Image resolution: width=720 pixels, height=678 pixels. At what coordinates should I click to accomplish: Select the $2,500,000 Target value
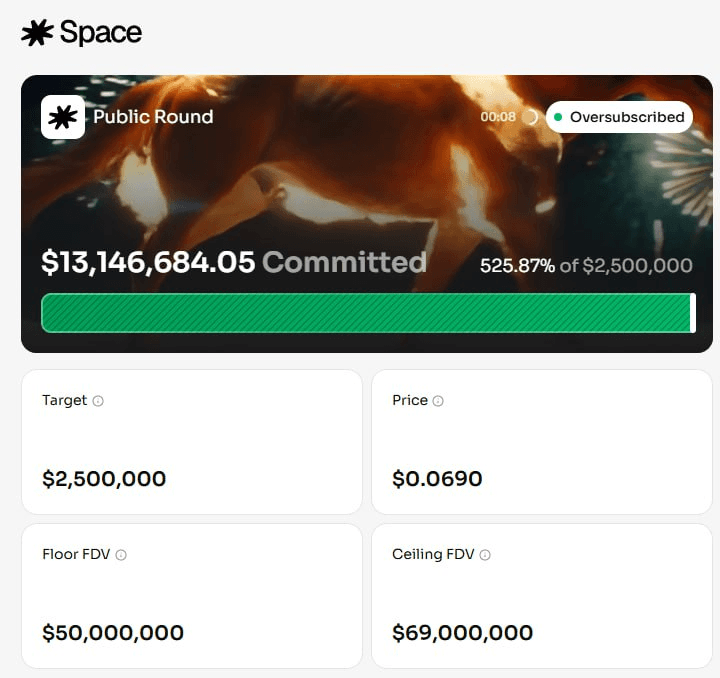coord(104,479)
